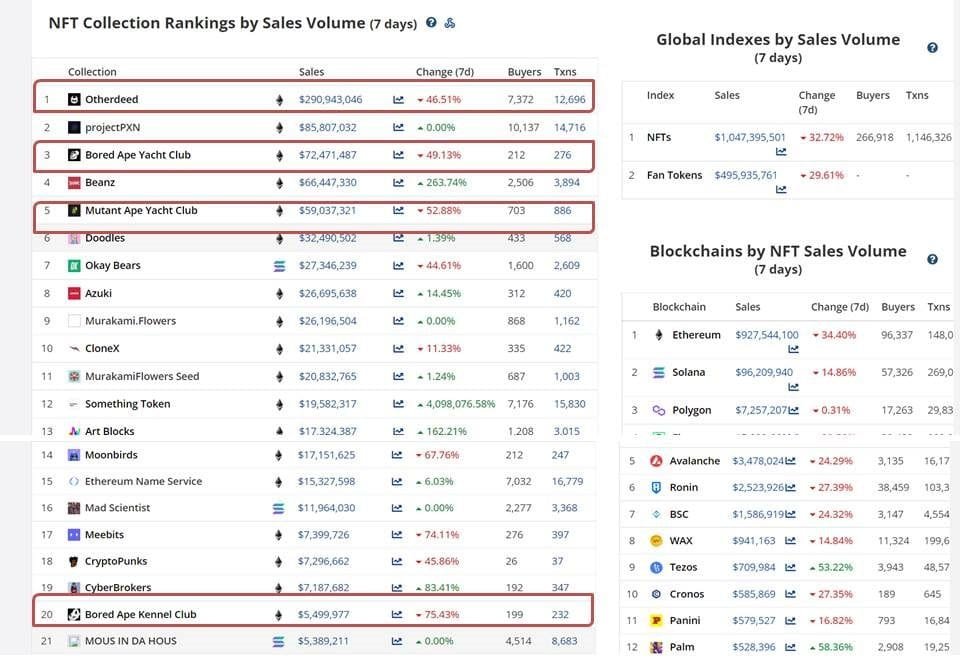Viewport: 960px width, 665px height.
Task: Click the Polygon blockchain logo icon
Action: (x=658, y=410)
